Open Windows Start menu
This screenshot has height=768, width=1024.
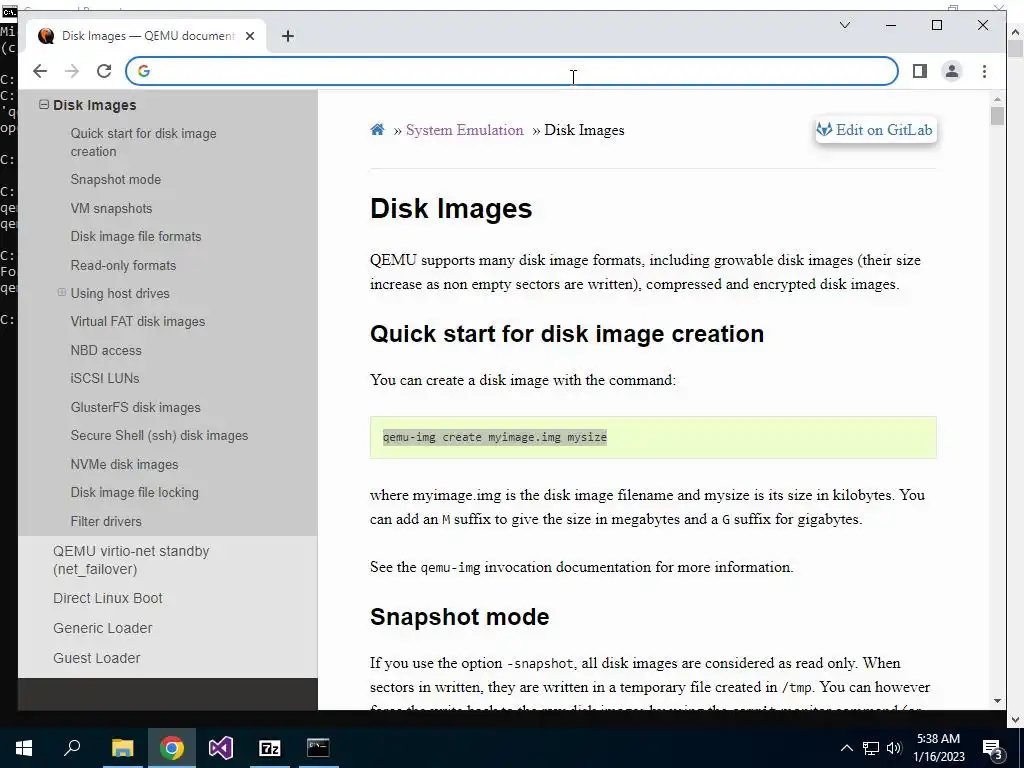24,748
